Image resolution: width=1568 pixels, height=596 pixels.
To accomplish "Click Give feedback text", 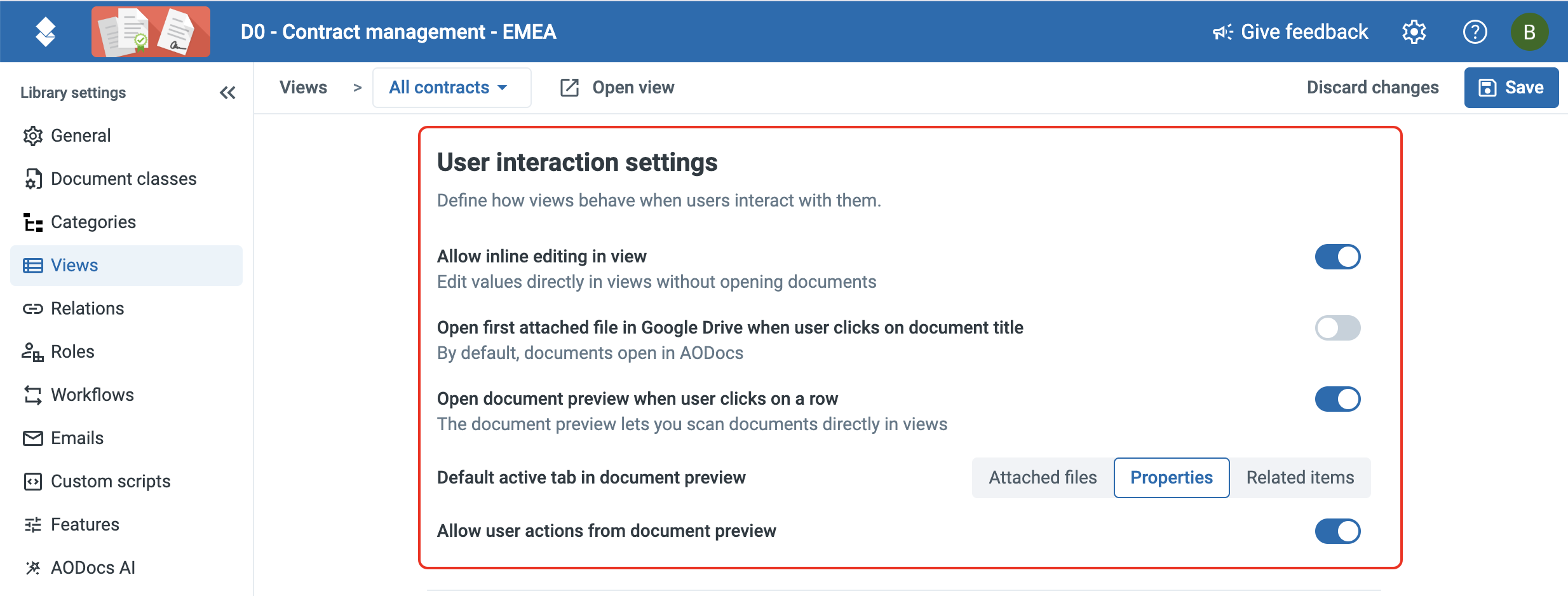I will pos(1304,32).
